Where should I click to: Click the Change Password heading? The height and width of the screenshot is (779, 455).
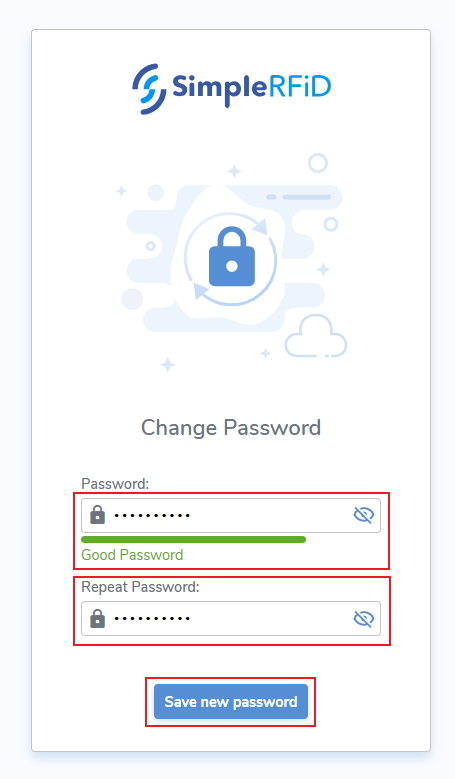pyautogui.click(x=231, y=428)
